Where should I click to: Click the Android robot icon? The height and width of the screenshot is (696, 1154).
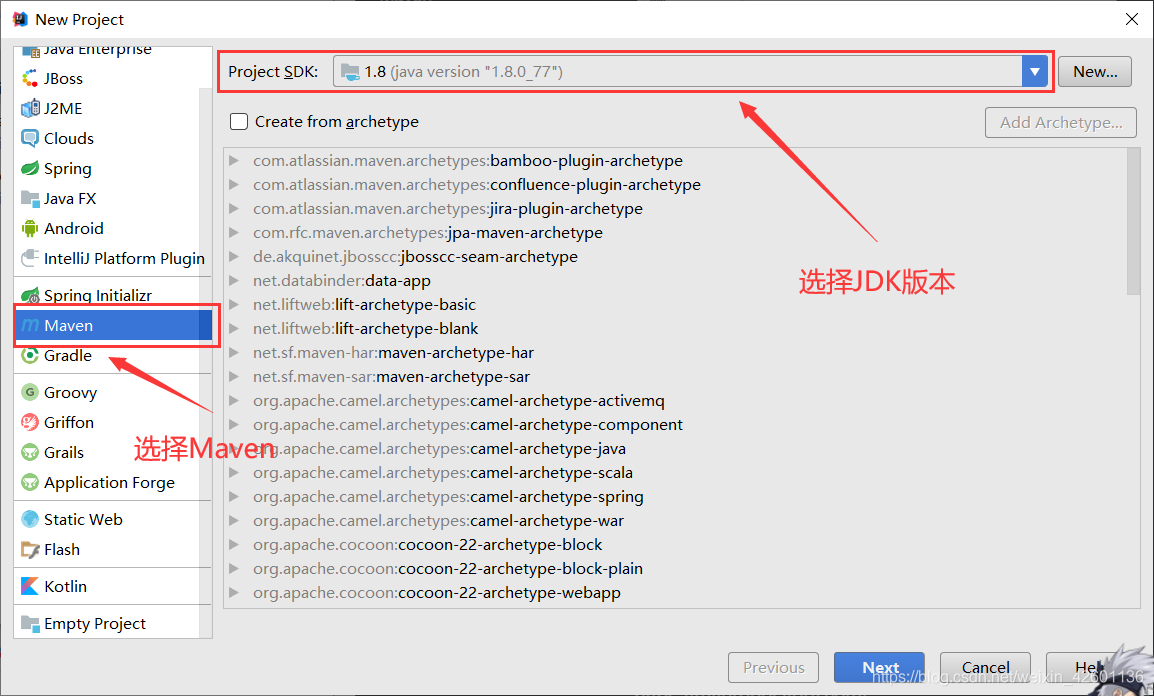tap(30, 228)
